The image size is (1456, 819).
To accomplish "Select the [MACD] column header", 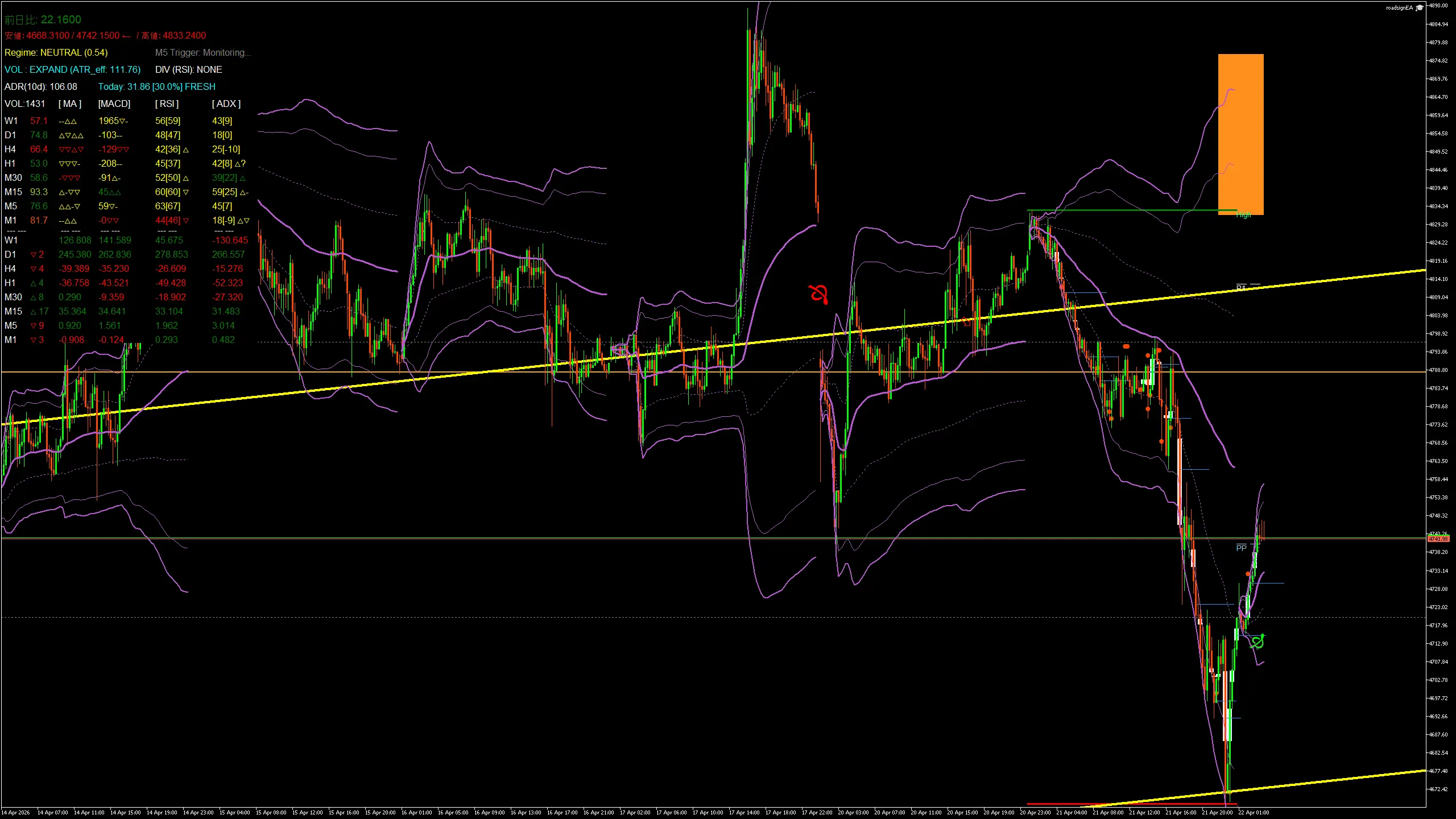I will pyautogui.click(x=113, y=104).
